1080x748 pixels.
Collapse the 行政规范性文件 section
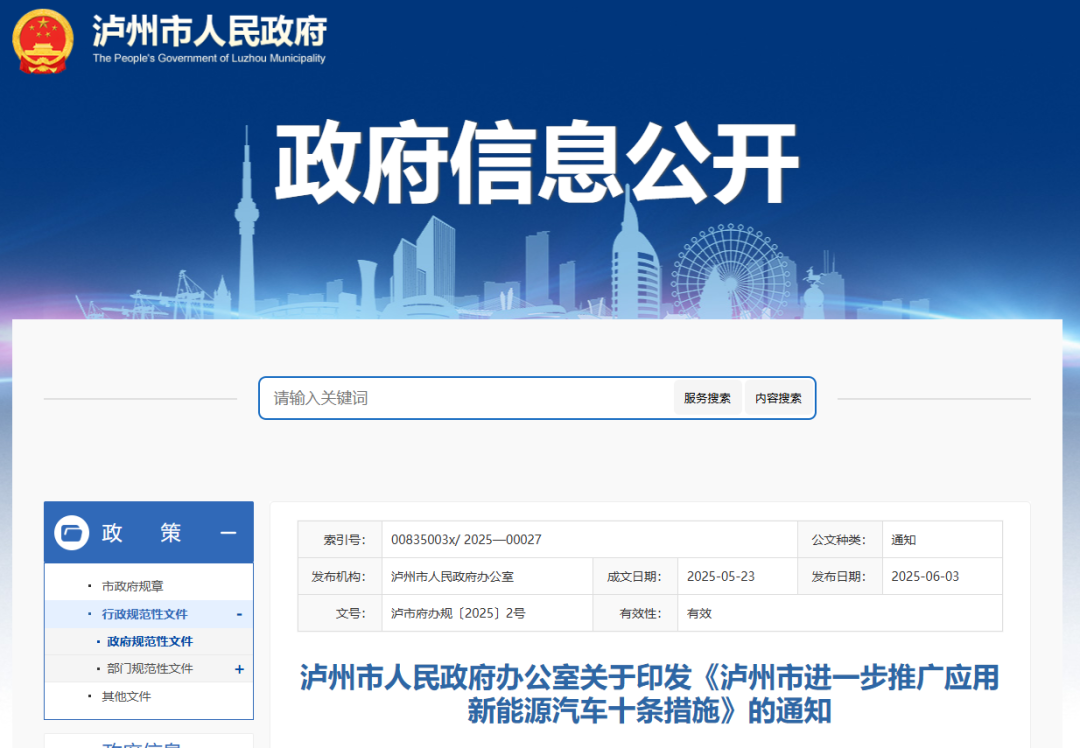click(239, 614)
